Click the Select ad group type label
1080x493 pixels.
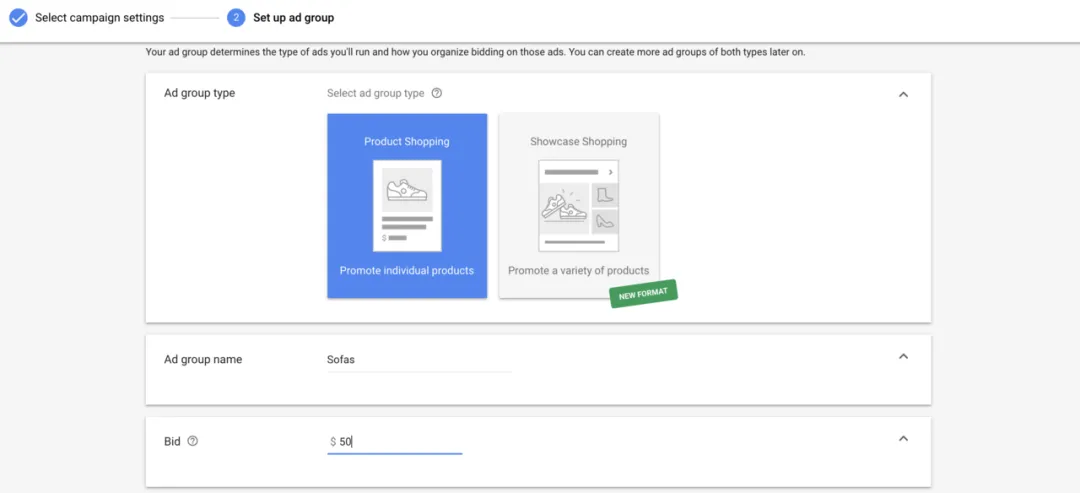click(375, 93)
